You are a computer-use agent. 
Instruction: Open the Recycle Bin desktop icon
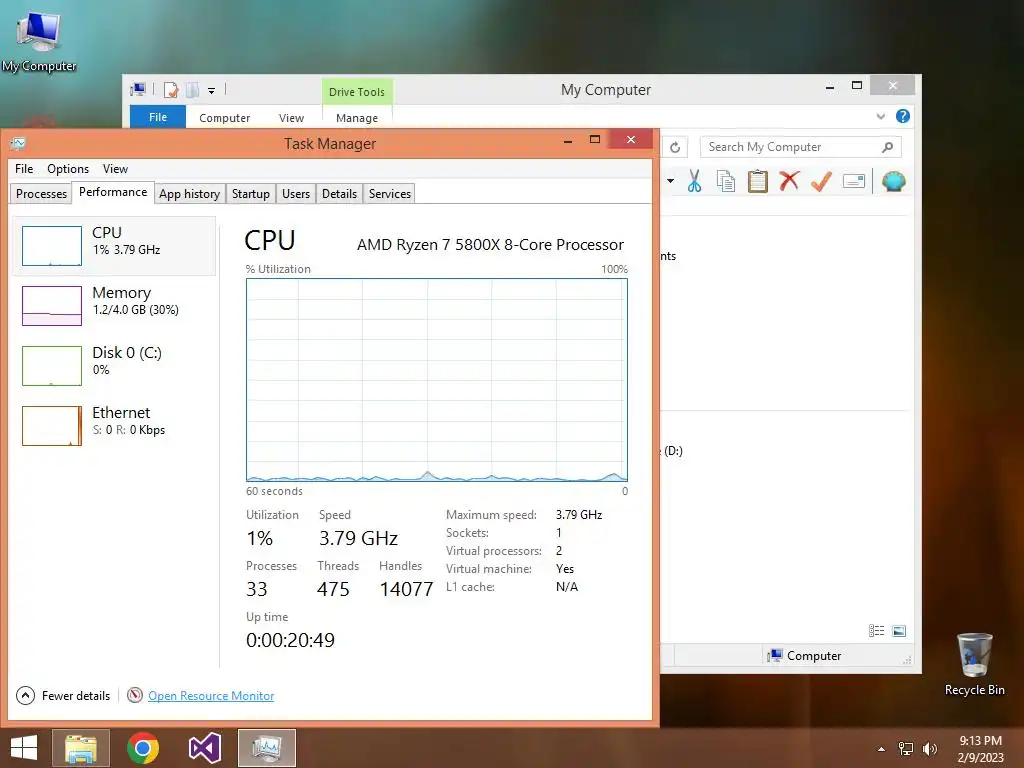974,664
